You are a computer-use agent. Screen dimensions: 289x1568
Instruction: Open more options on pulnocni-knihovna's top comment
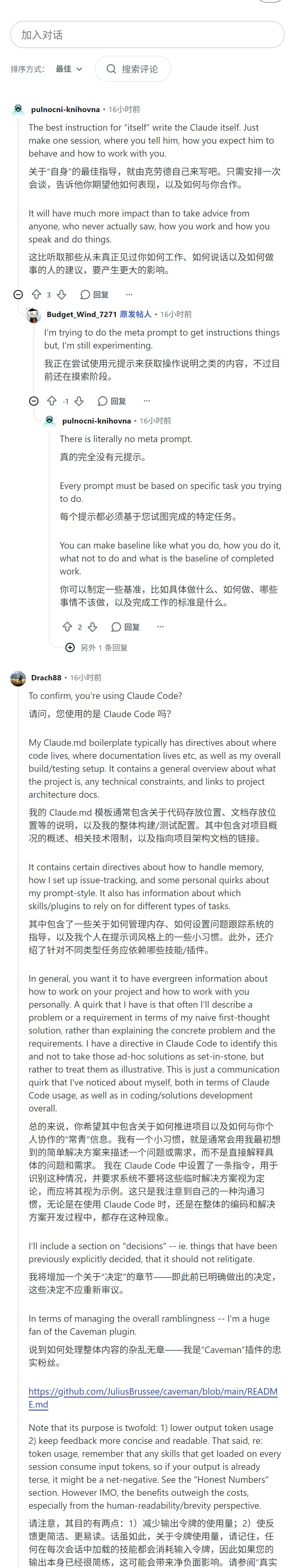tap(129, 295)
